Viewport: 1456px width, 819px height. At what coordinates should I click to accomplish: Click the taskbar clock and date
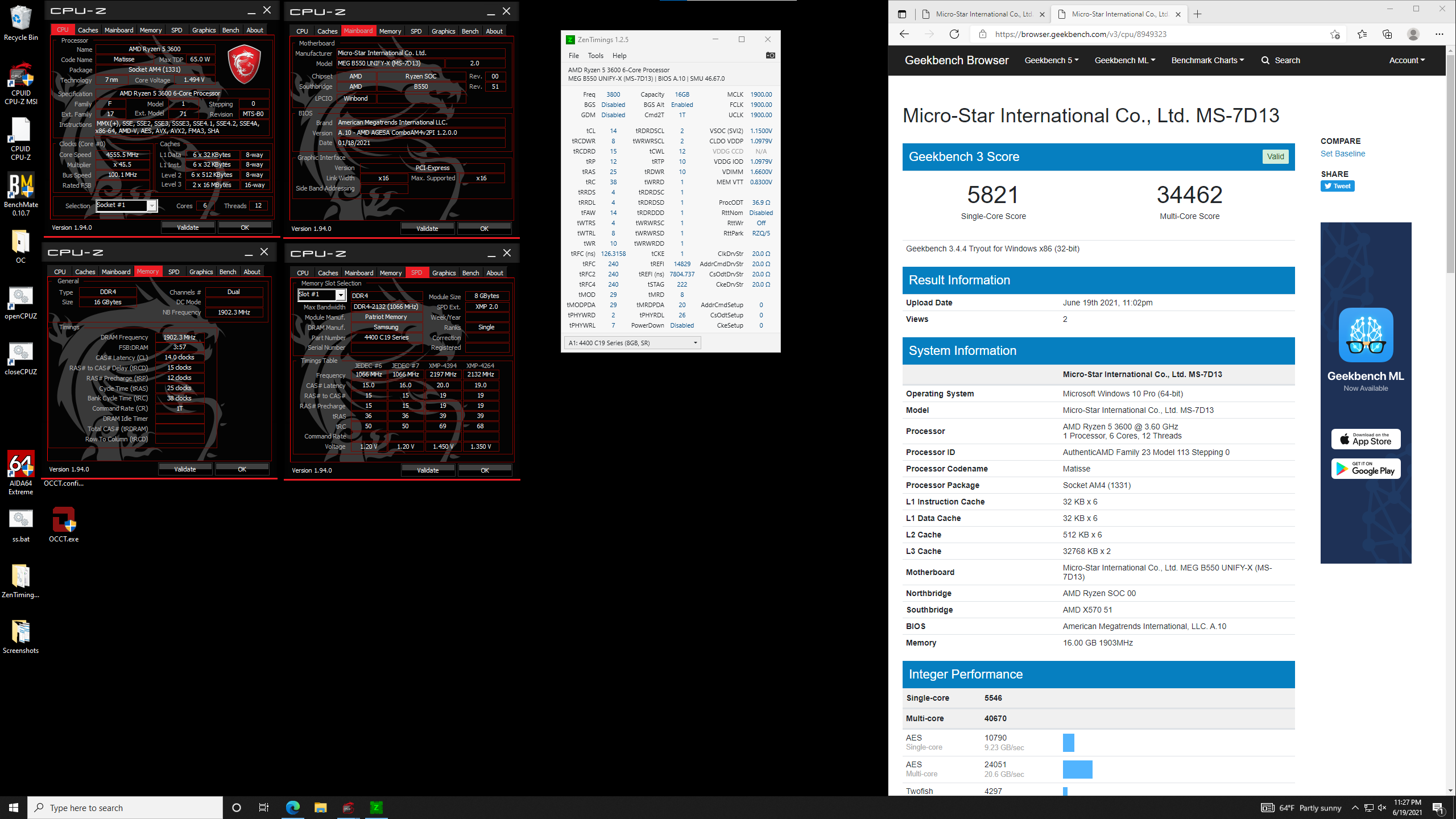click(x=1407, y=808)
